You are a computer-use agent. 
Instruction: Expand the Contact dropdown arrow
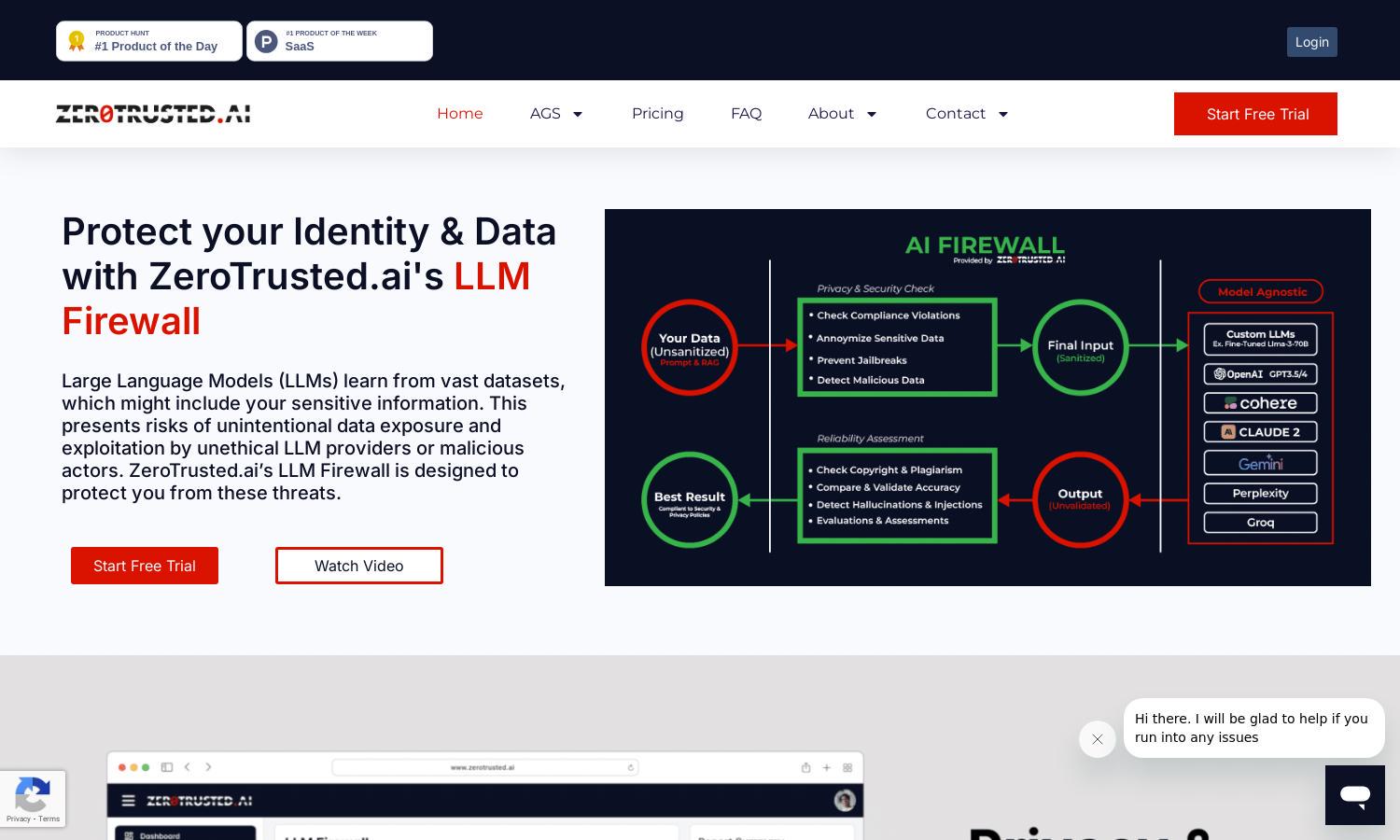point(1003,115)
